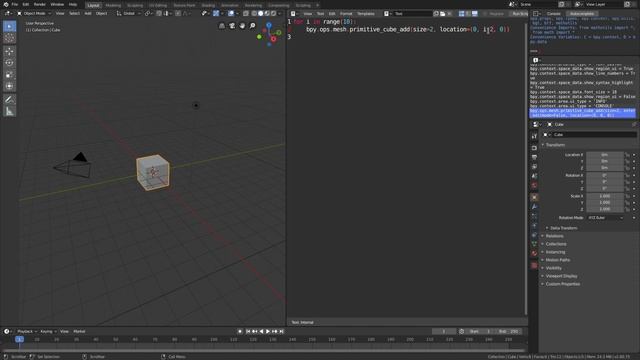
Task: Open the Console menu
Action: click(x=553, y=13)
